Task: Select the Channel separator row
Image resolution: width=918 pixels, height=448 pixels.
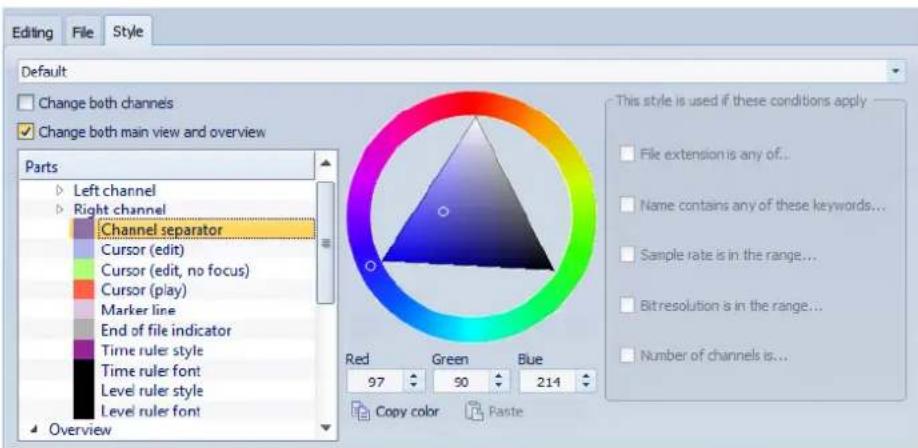Action: [x=206, y=229]
